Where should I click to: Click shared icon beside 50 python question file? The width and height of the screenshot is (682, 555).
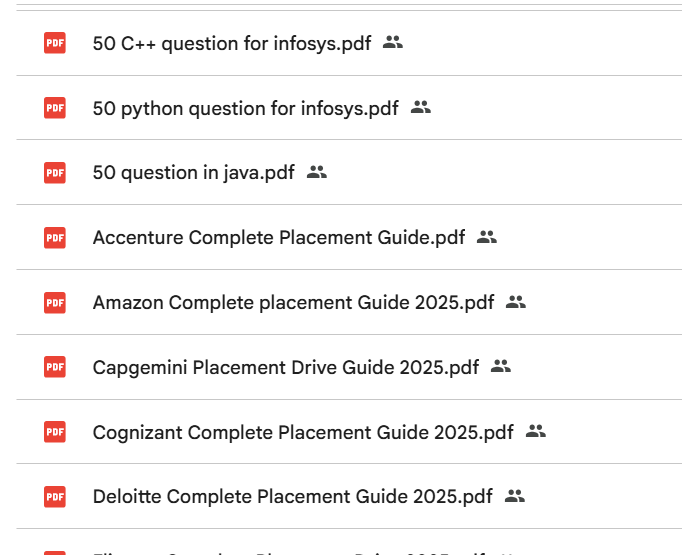(421, 108)
